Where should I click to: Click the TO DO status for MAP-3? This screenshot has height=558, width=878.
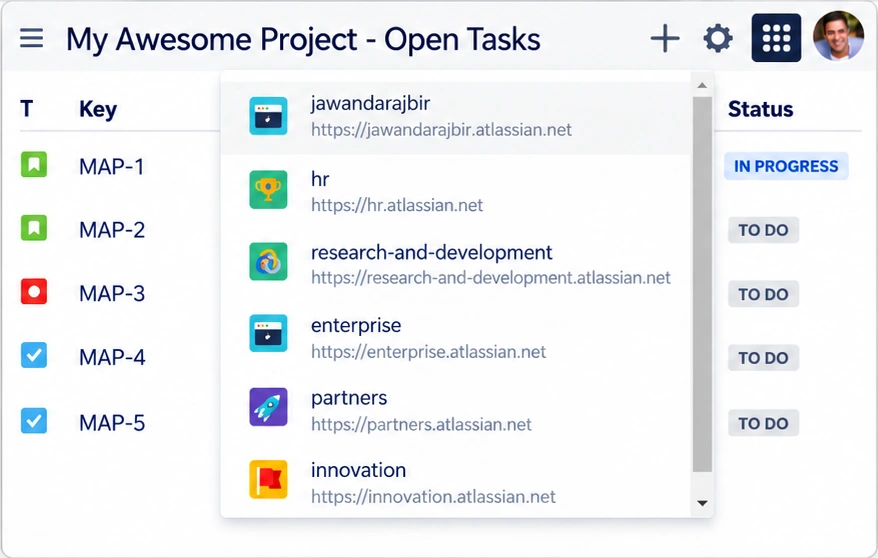(x=763, y=294)
